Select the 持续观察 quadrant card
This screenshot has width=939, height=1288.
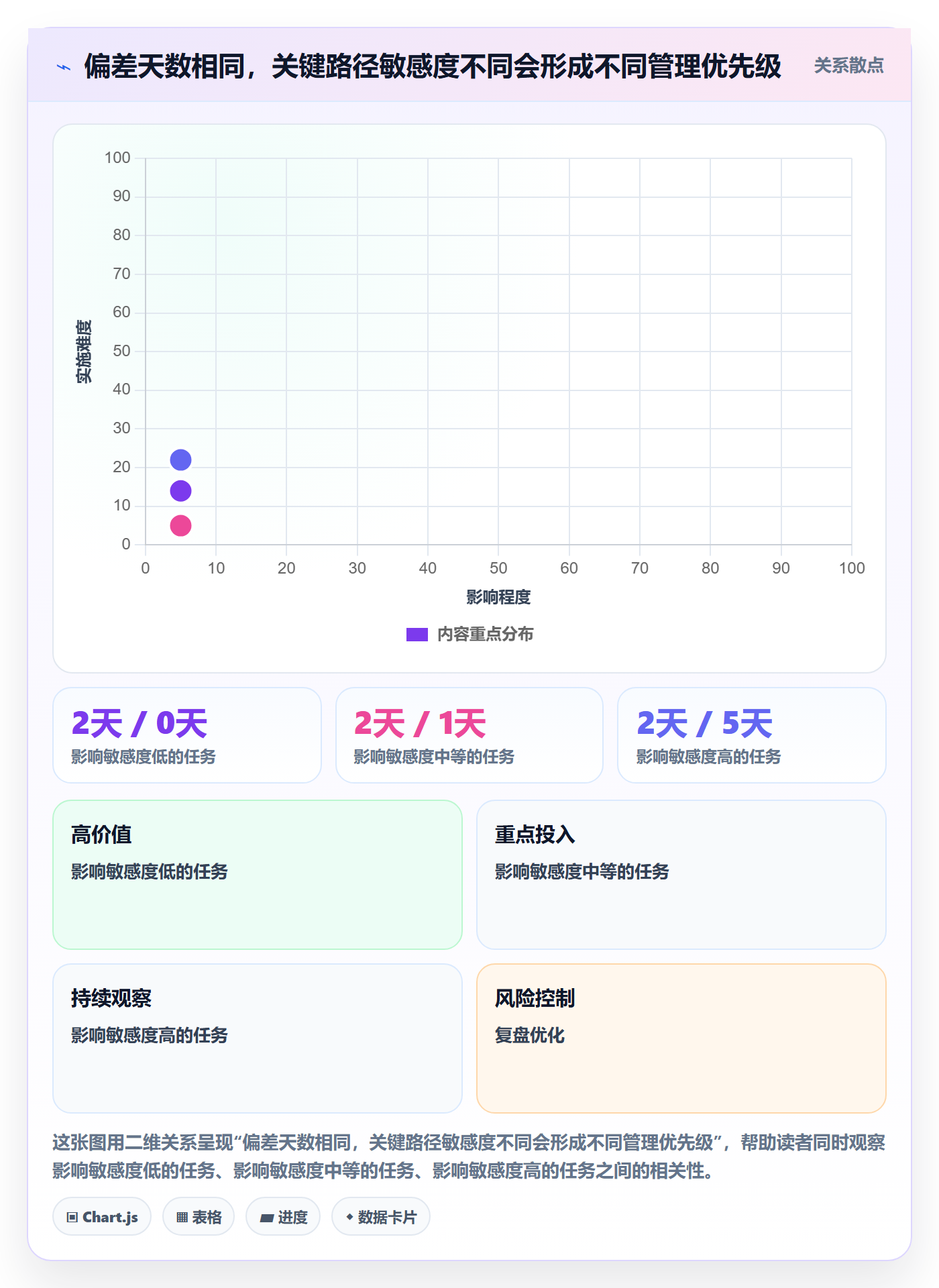pos(258,1038)
